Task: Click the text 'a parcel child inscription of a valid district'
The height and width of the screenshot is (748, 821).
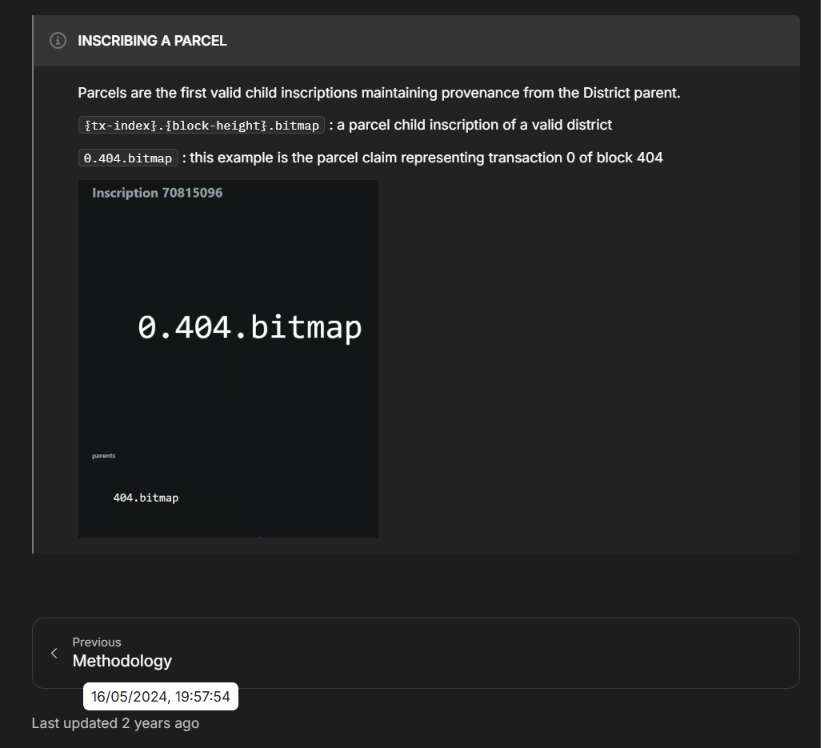Action: (474, 125)
